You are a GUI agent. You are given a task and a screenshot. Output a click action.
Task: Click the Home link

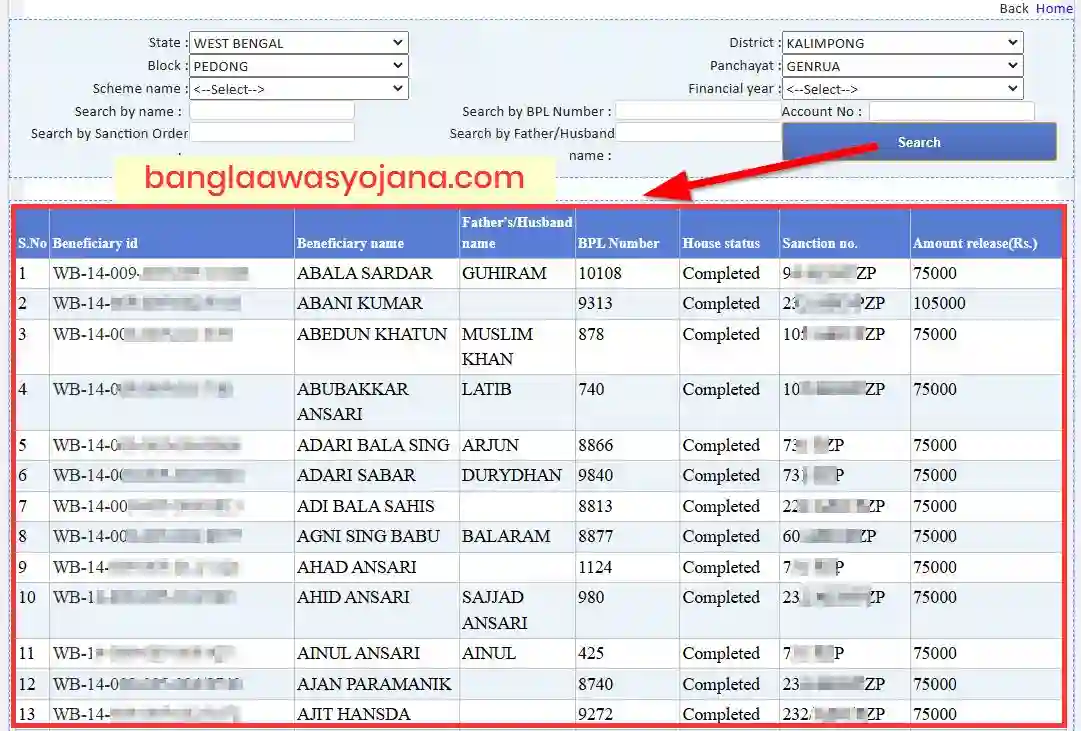click(x=1054, y=8)
